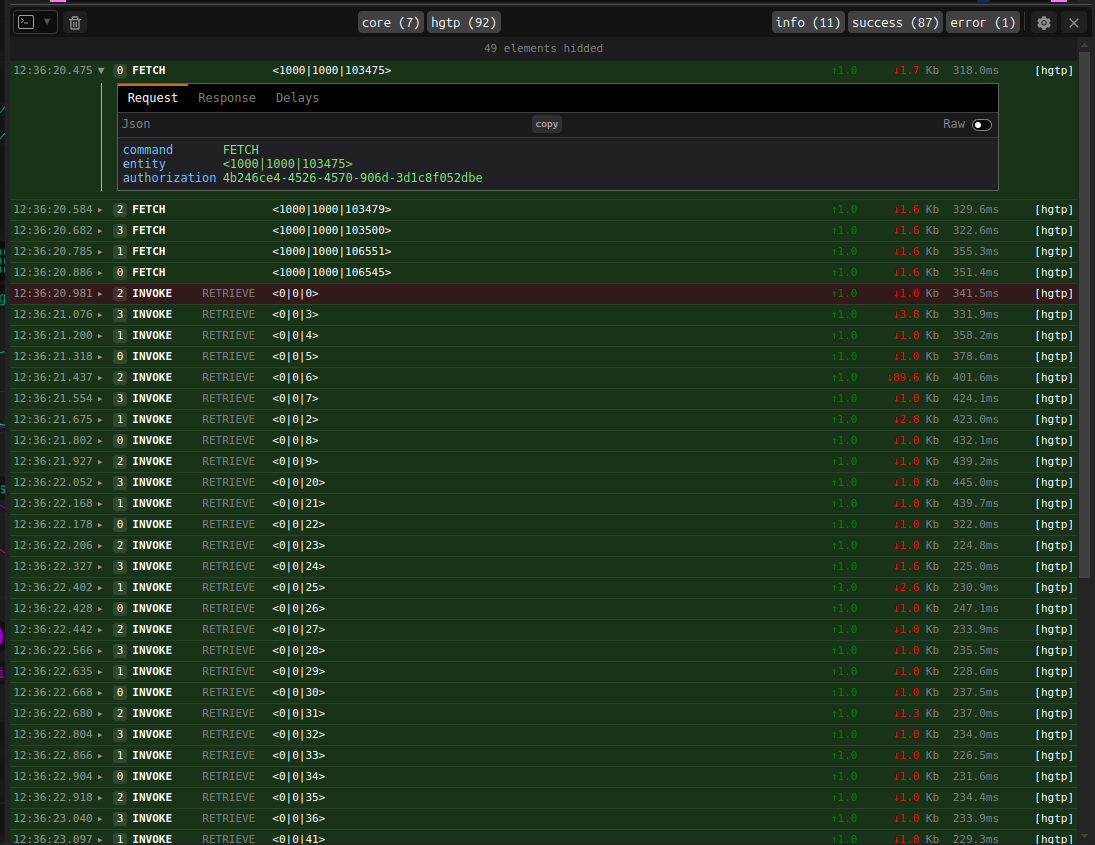This screenshot has height=845, width=1095.
Task: Switch to the Response tab
Action: (227, 98)
